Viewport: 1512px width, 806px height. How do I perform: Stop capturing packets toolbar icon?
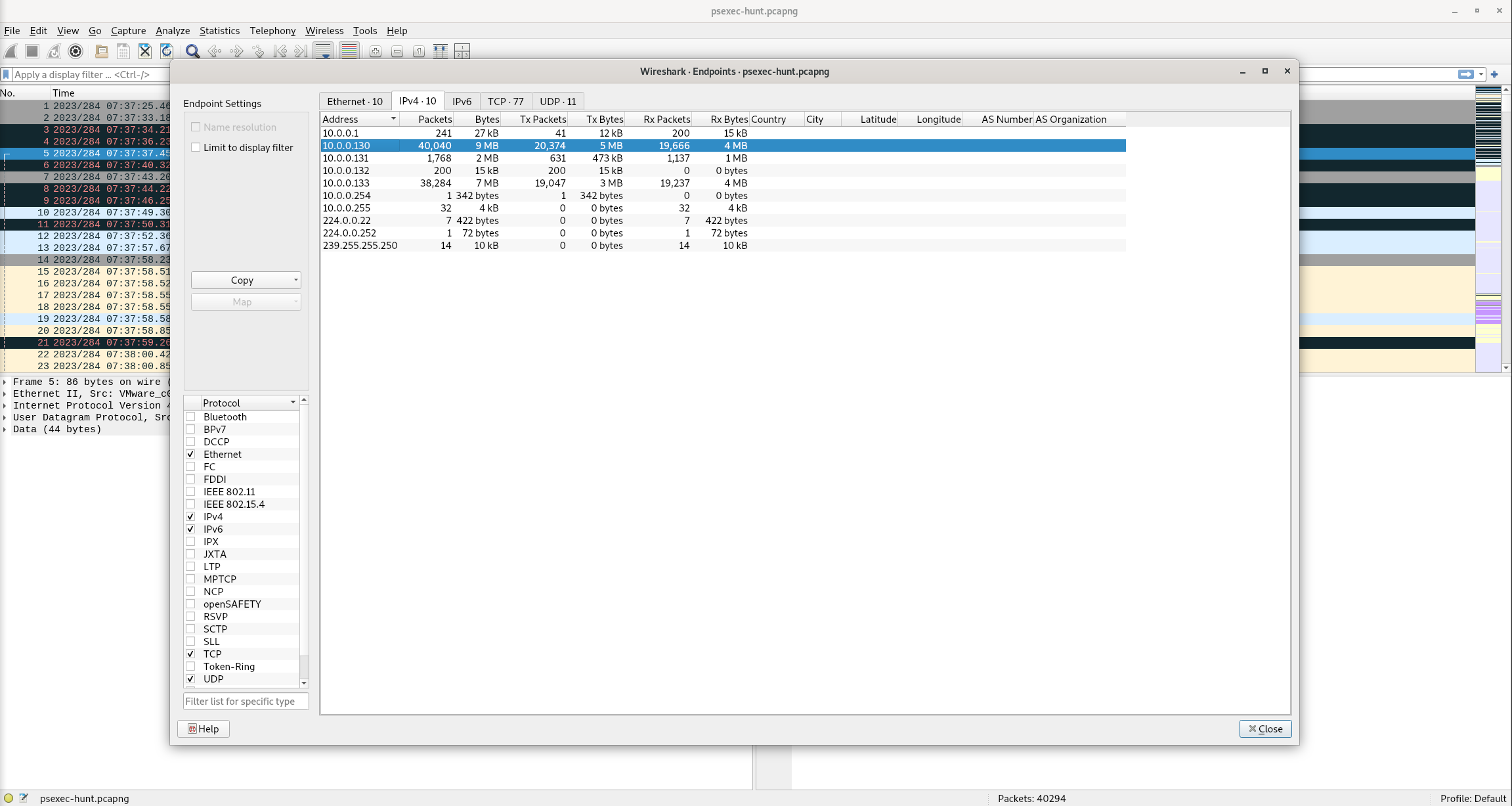(32, 51)
